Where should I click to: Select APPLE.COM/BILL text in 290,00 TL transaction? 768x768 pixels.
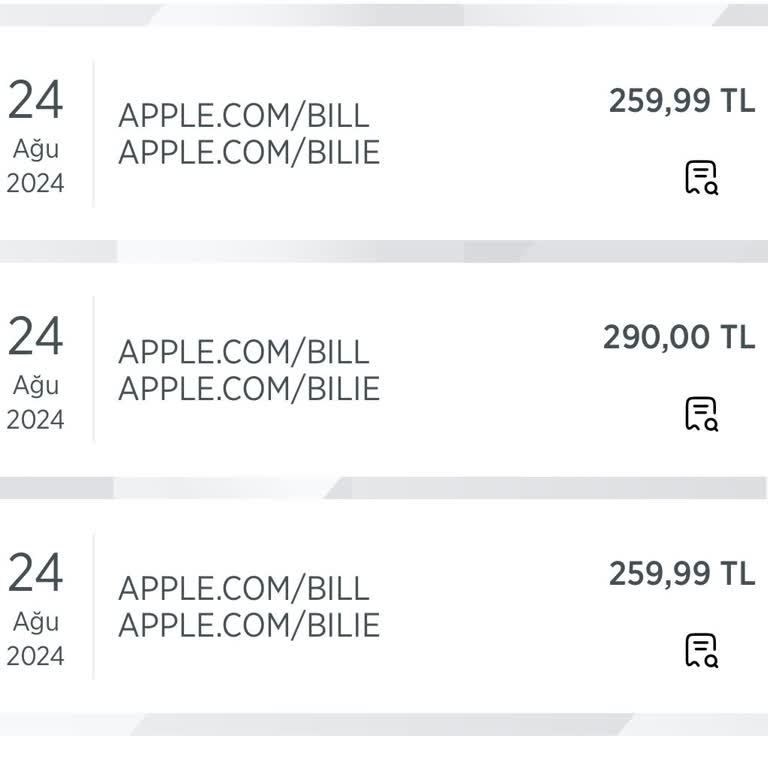point(244,352)
